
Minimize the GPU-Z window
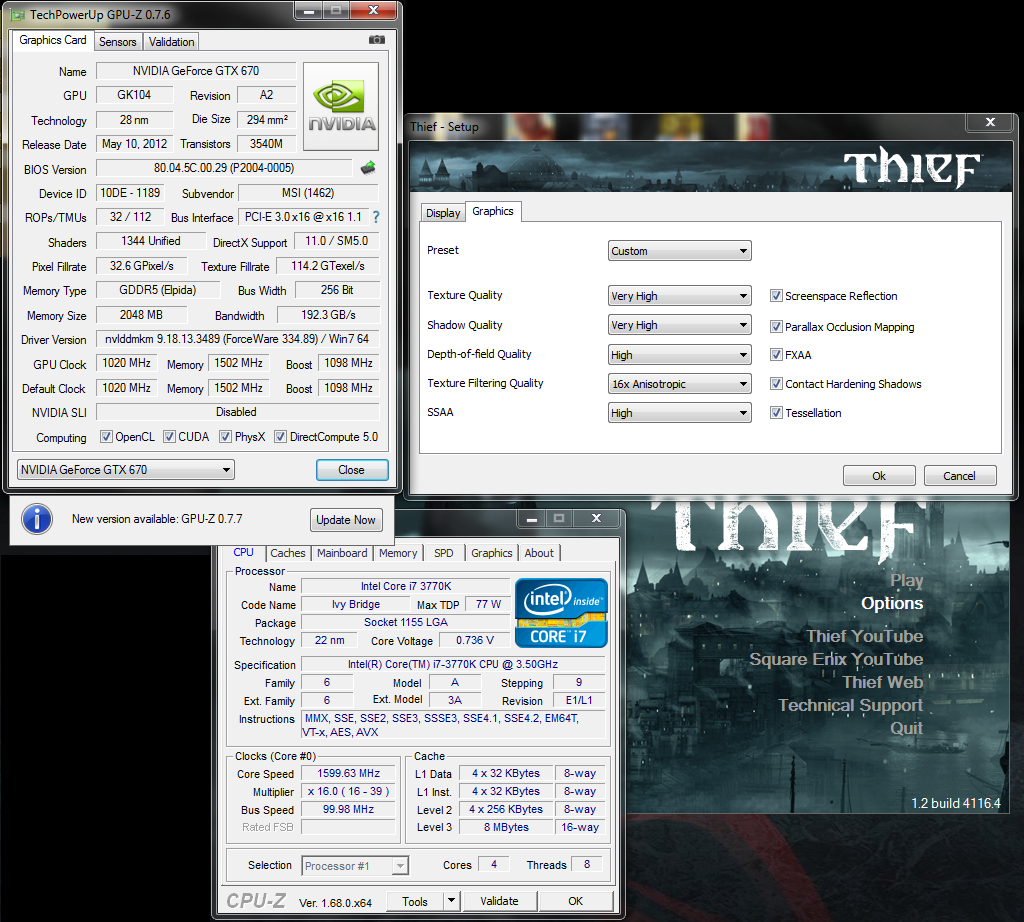[x=310, y=10]
